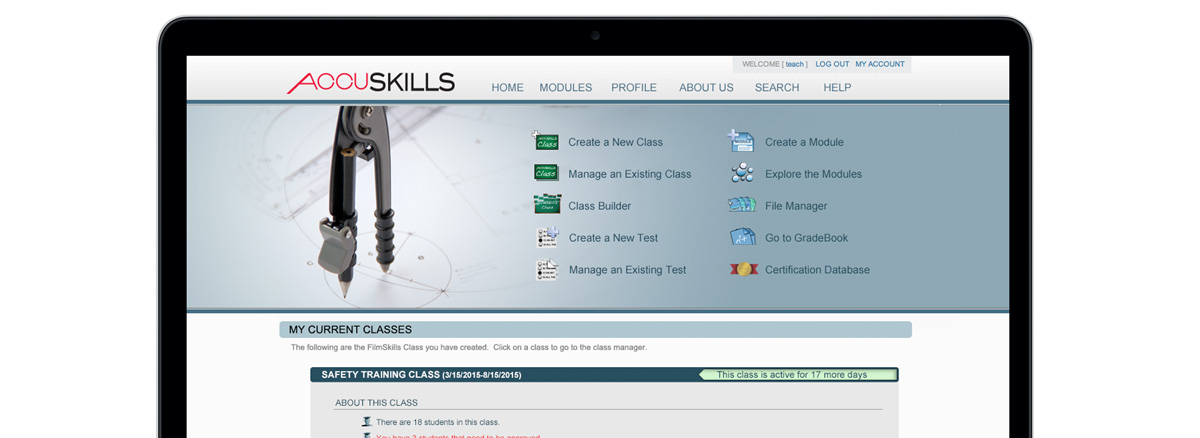Image resolution: width=1200 pixels, height=438 pixels.
Task: Open the Safety Training Class header
Action: coord(421,375)
